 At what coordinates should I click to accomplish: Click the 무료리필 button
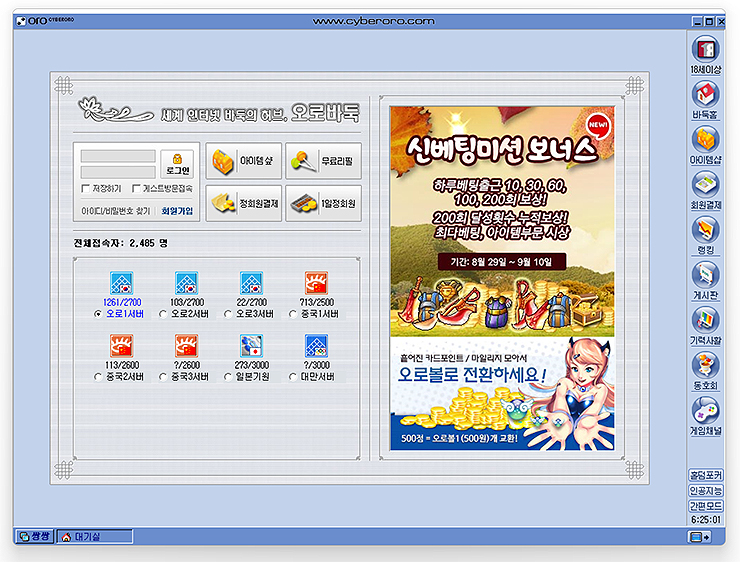323,161
